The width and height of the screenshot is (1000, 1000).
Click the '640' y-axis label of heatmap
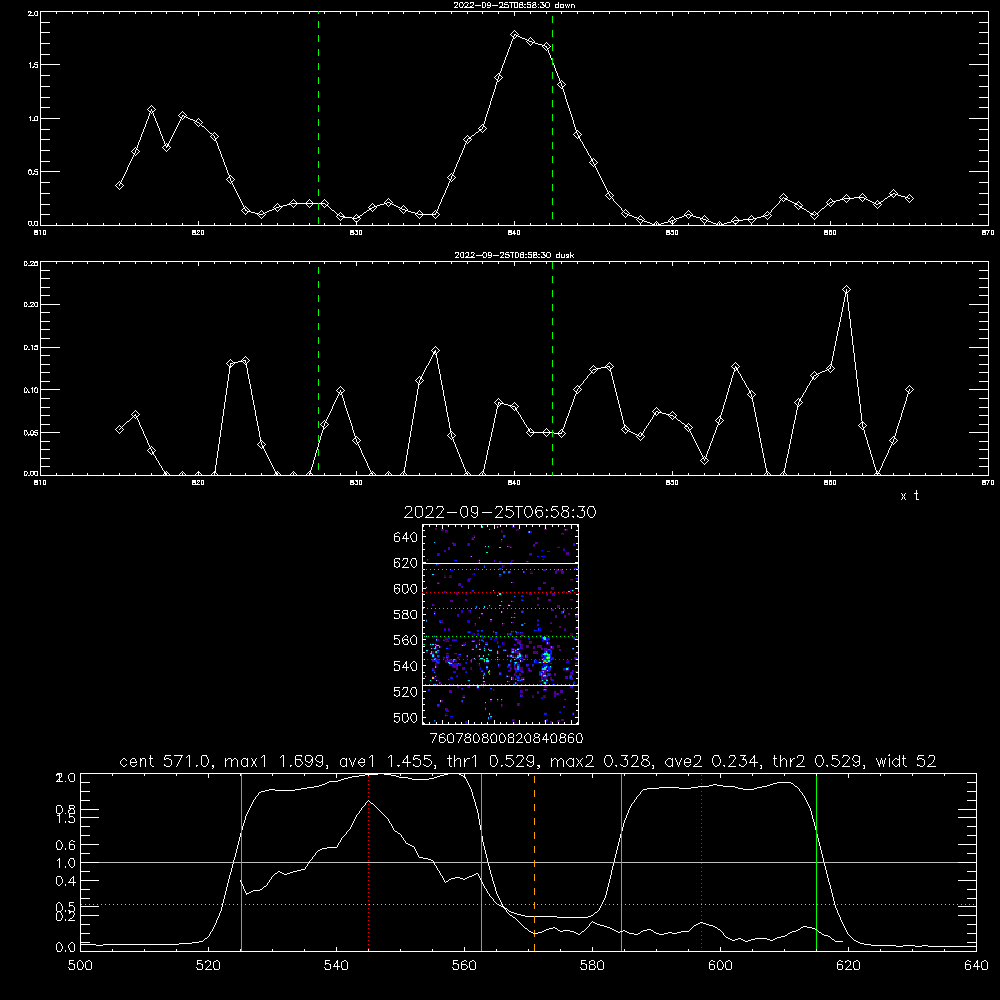[x=406, y=538]
